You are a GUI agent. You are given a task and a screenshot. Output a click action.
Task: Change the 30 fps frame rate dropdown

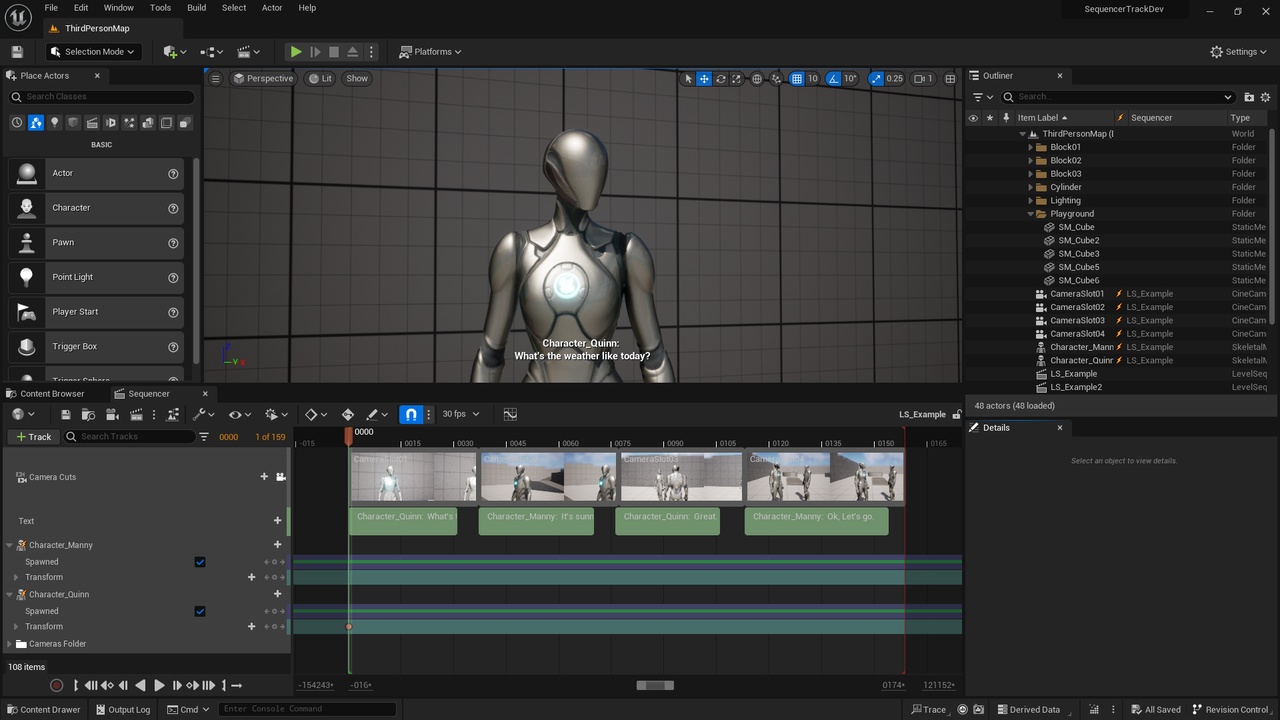click(x=460, y=414)
